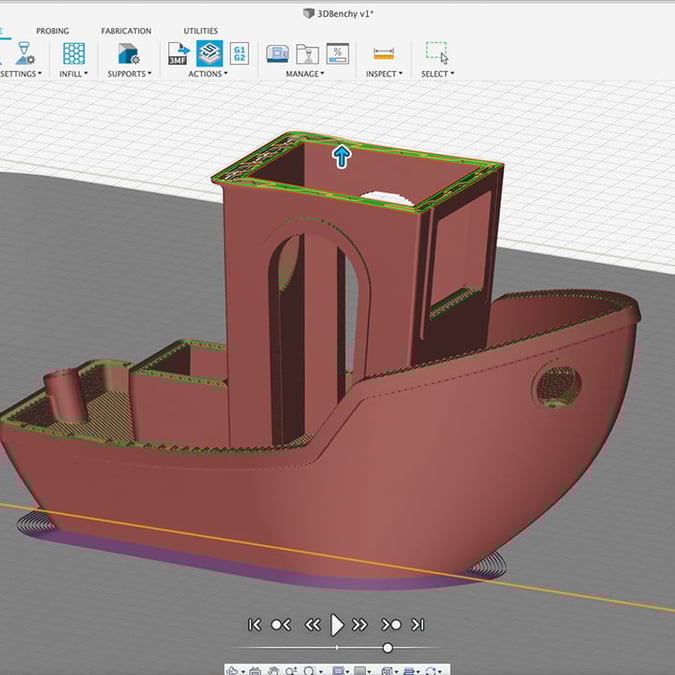The height and width of the screenshot is (675, 675).
Task: Select the Zoom magnifier tool
Action: coord(291,671)
